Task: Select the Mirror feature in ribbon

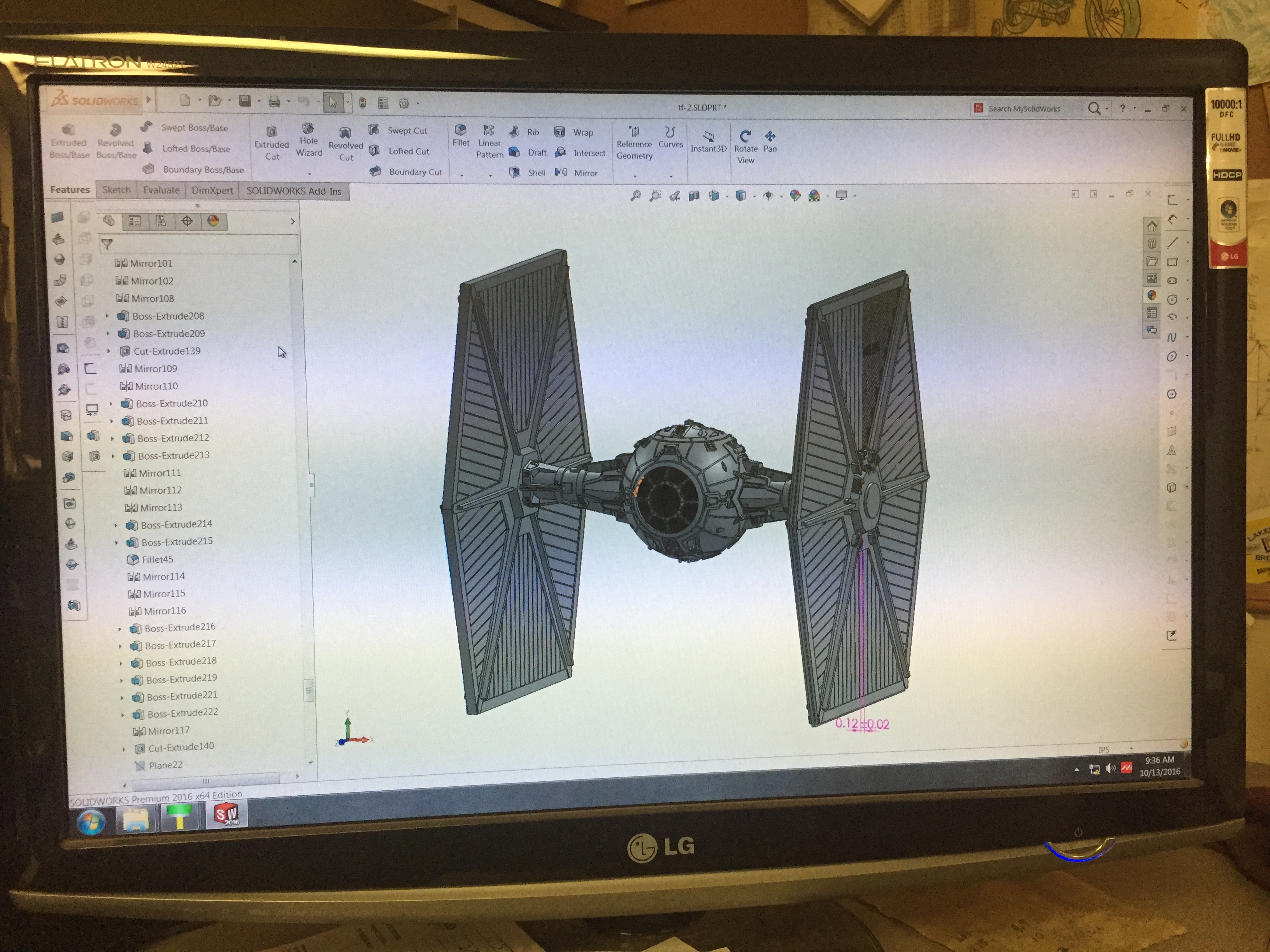Action: tap(576, 173)
